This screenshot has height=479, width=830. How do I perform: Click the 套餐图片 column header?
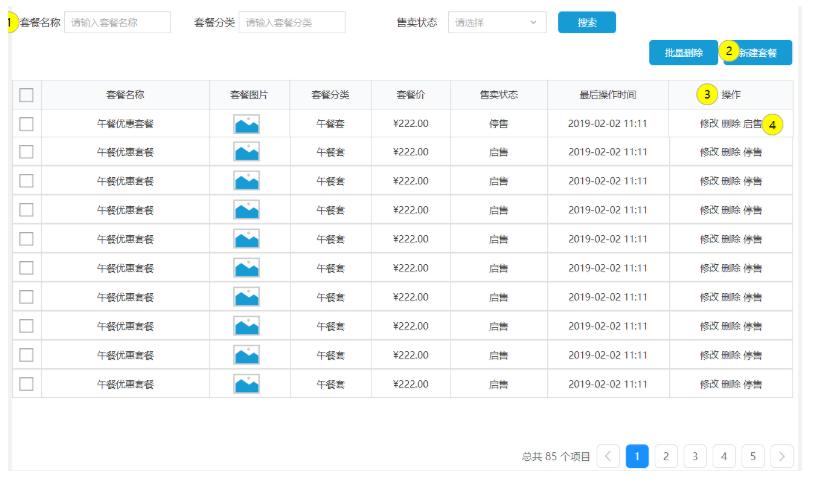[249, 95]
